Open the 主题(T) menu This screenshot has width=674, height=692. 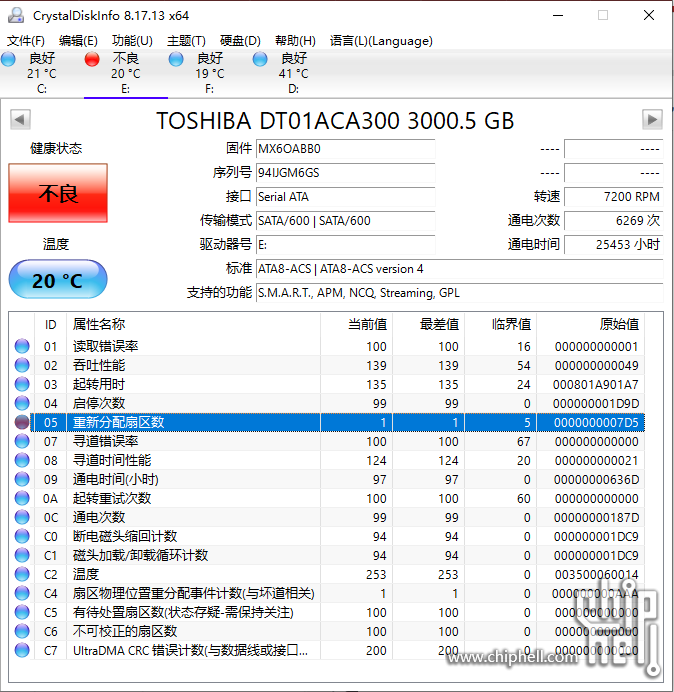click(186, 41)
